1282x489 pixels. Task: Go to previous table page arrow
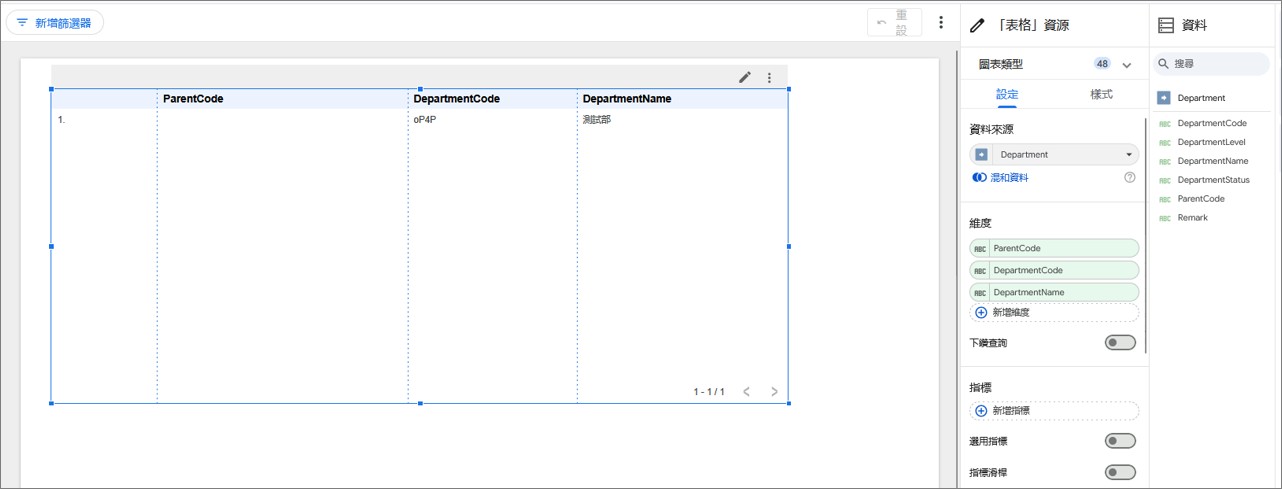pos(746,391)
